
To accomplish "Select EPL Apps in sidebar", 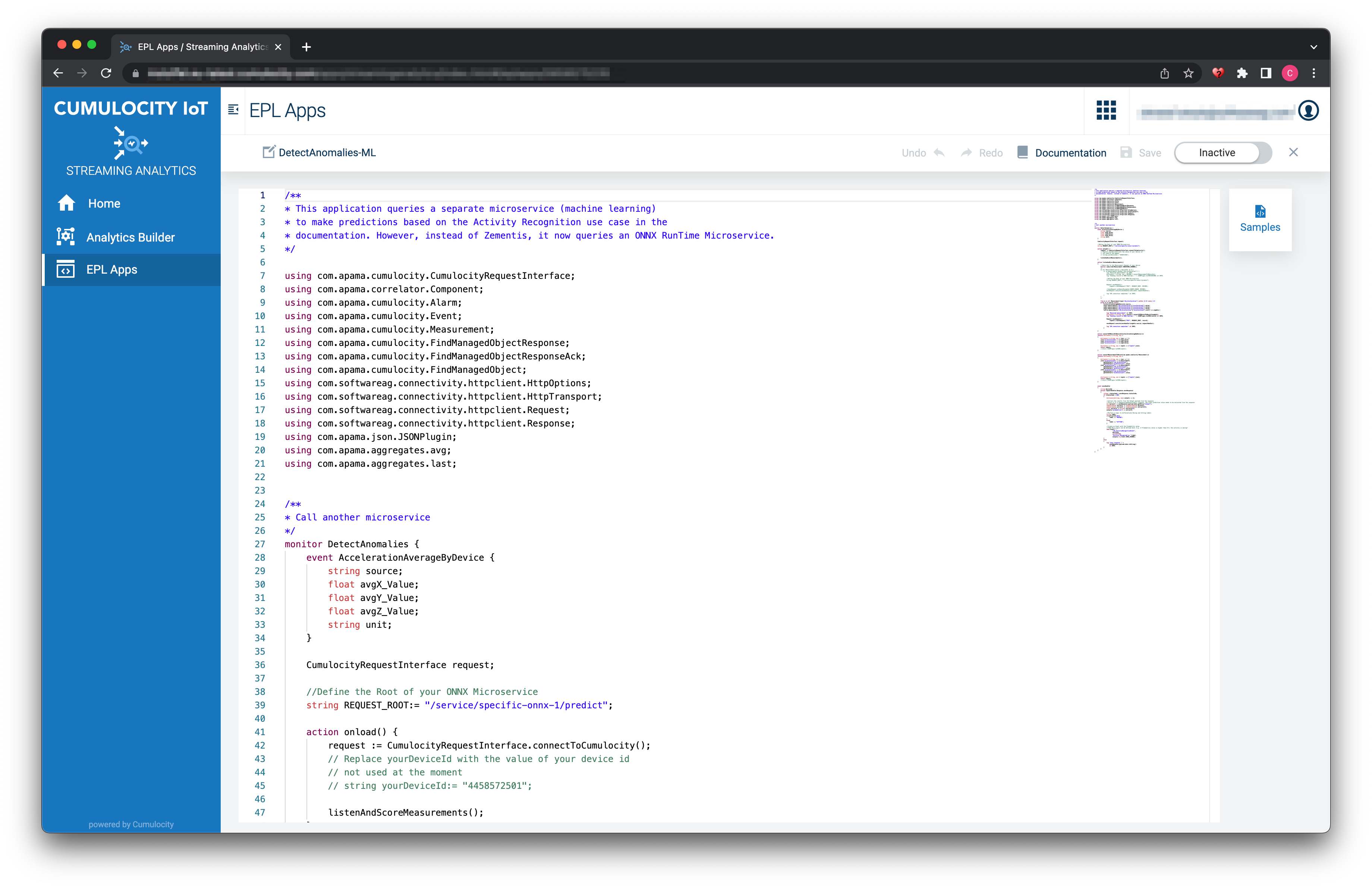I will pos(112,270).
